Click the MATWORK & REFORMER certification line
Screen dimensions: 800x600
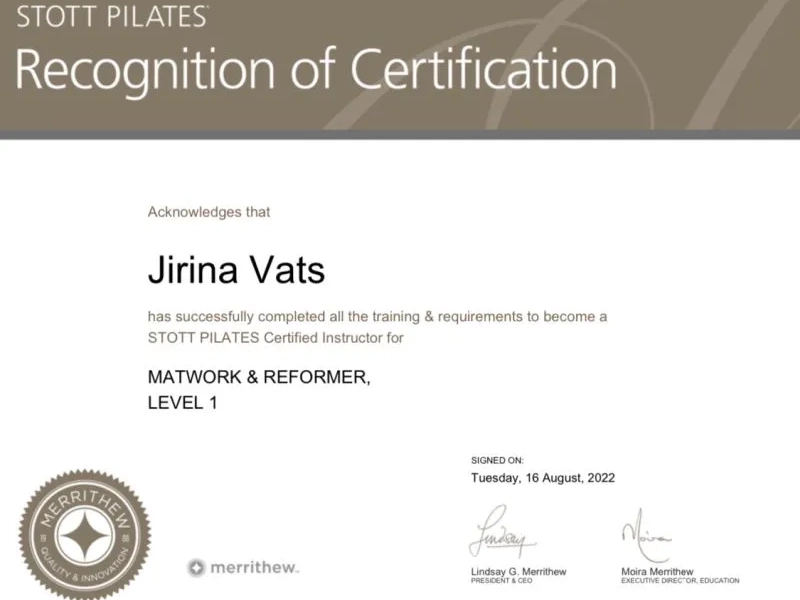259,378
